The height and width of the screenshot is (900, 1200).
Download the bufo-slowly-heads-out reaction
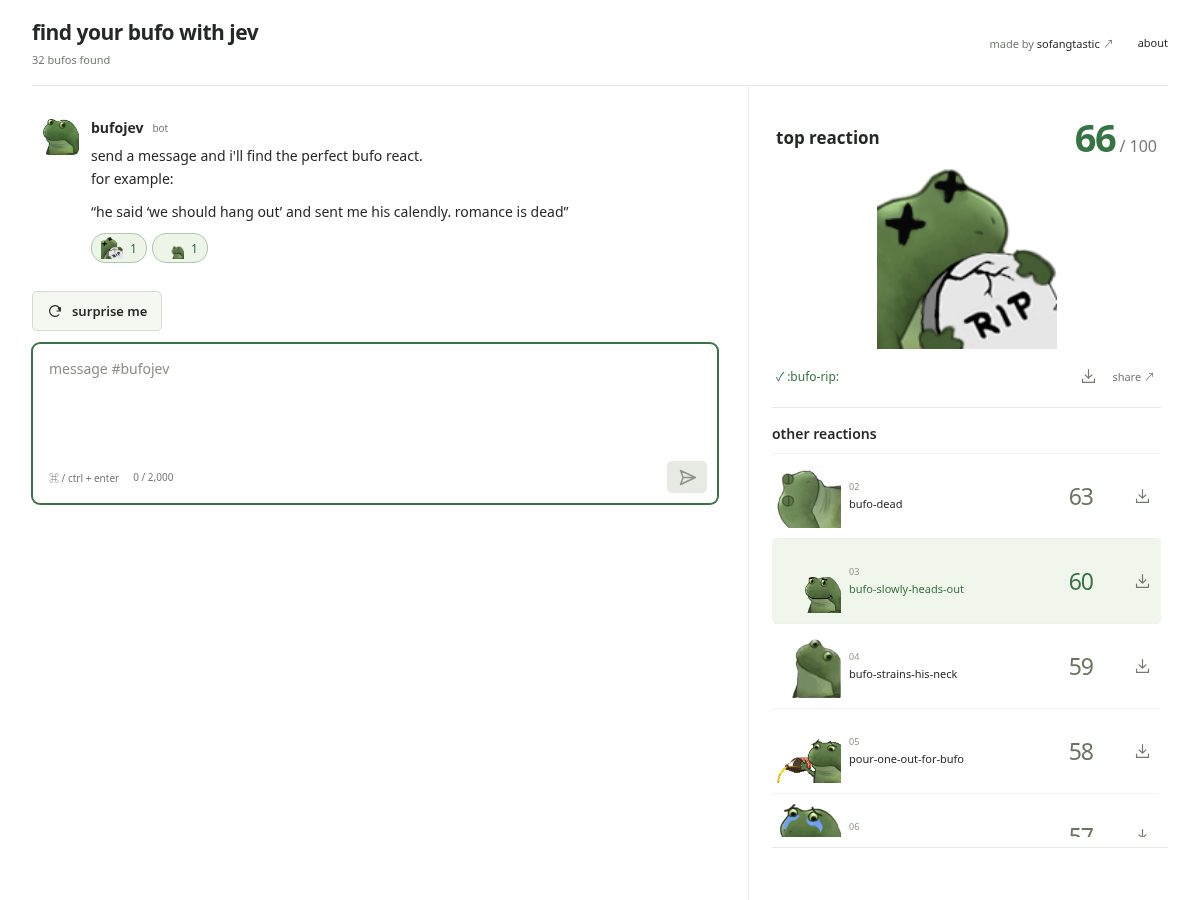pos(1142,581)
